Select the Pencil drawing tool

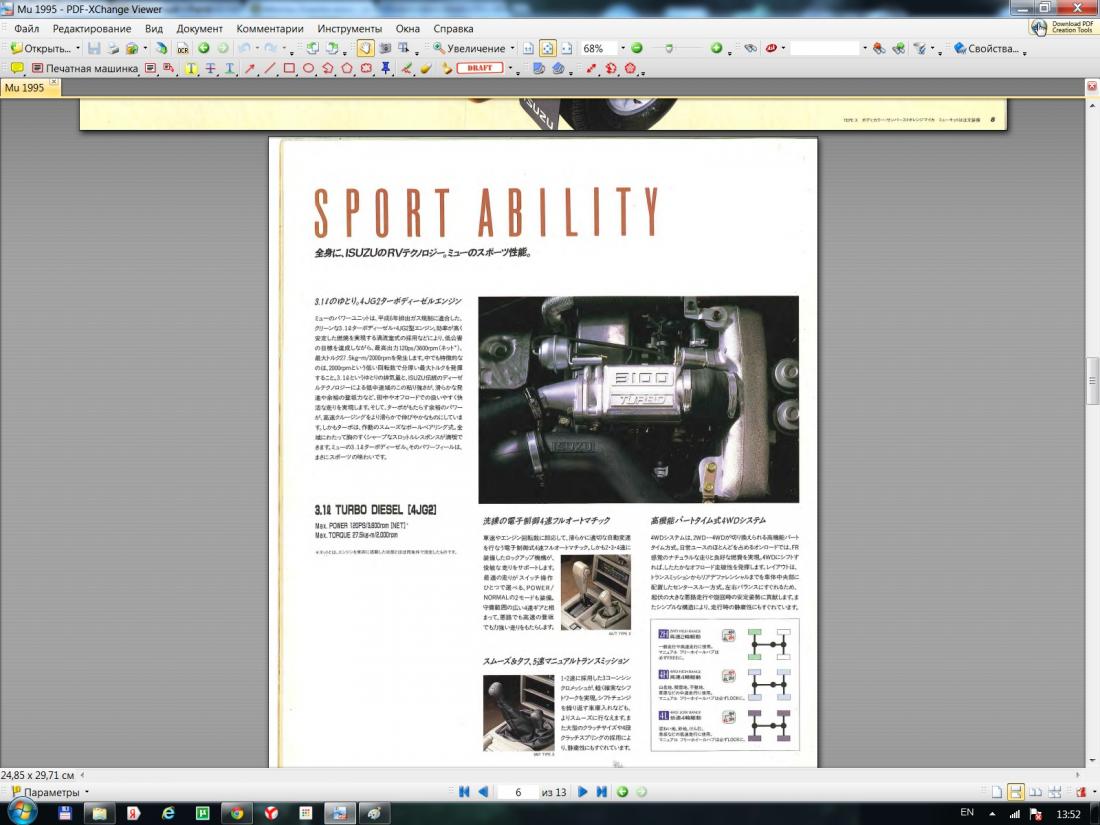[406, 68]
